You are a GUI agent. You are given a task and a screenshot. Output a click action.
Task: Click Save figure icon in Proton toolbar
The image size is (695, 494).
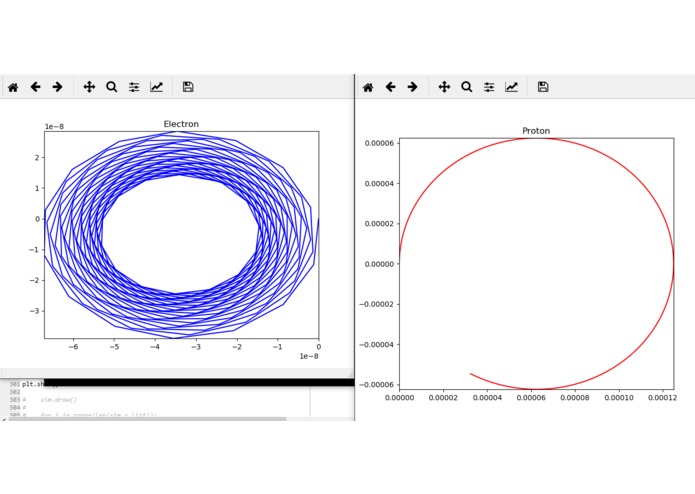[543, 87]
